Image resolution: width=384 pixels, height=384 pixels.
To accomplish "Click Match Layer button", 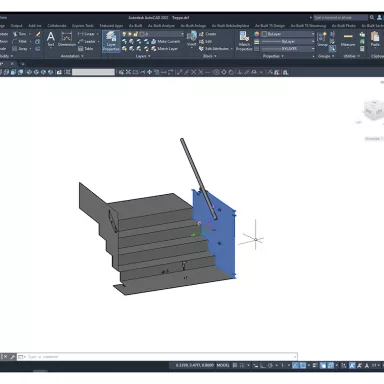I will pos(164,49).
